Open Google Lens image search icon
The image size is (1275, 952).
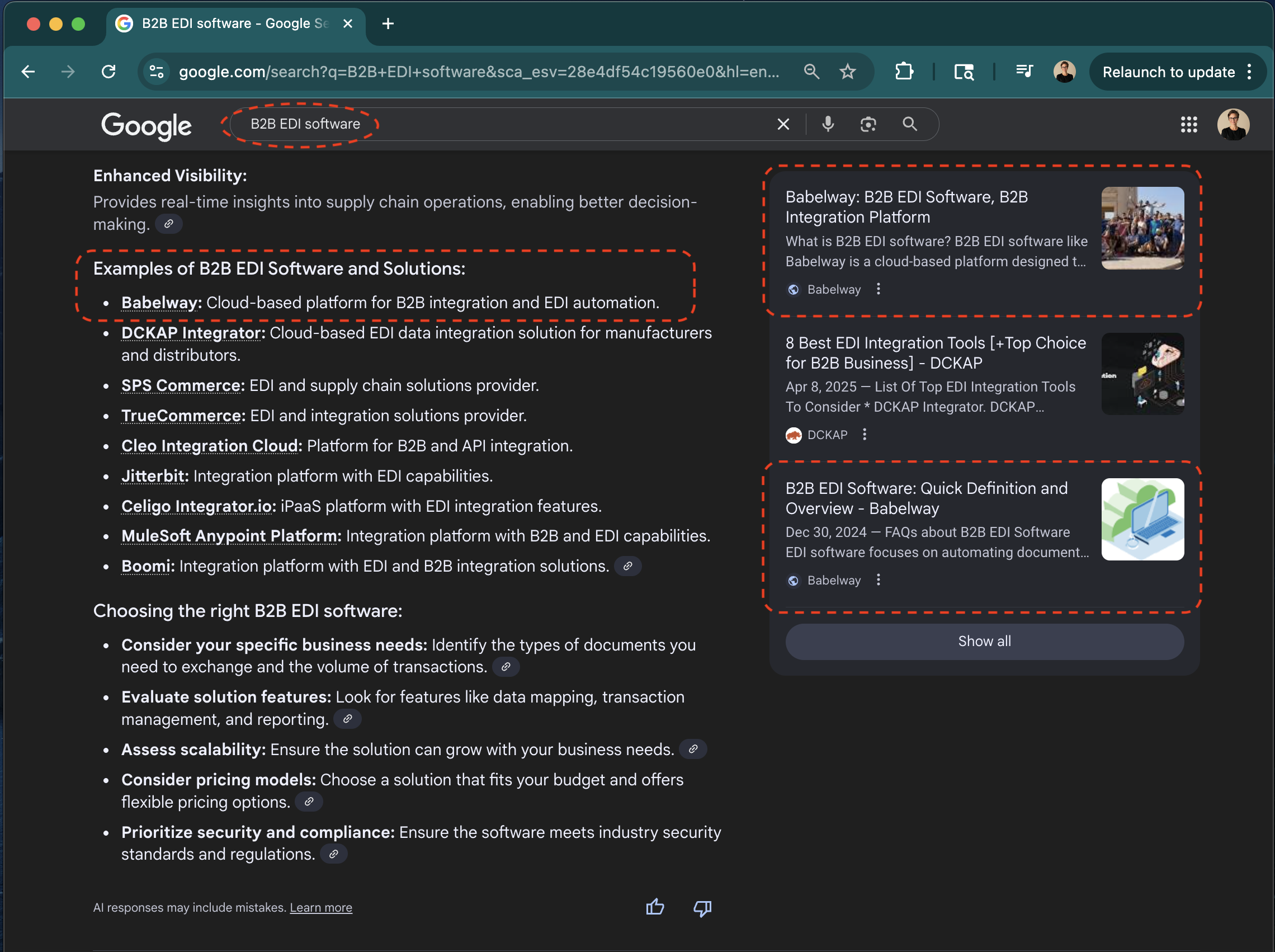[x=868, y=124]
